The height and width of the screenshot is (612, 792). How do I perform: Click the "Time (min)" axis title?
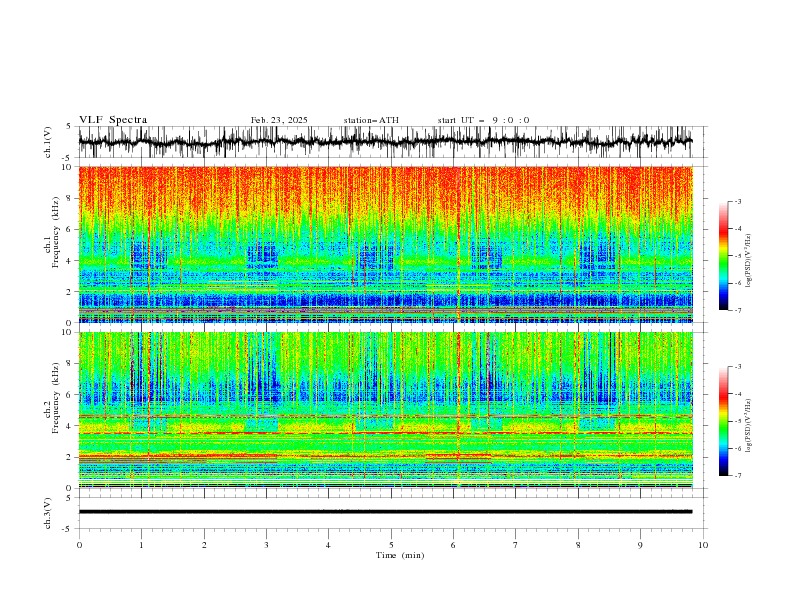coord(400,555)
